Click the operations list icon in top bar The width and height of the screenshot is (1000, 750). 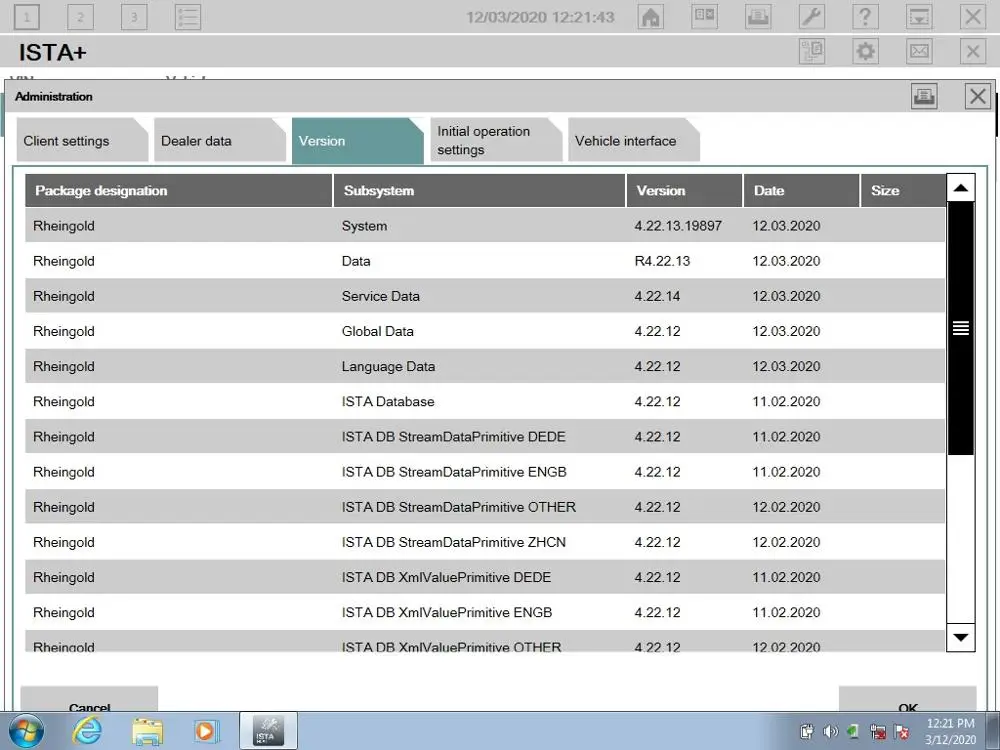coord(187,17)
